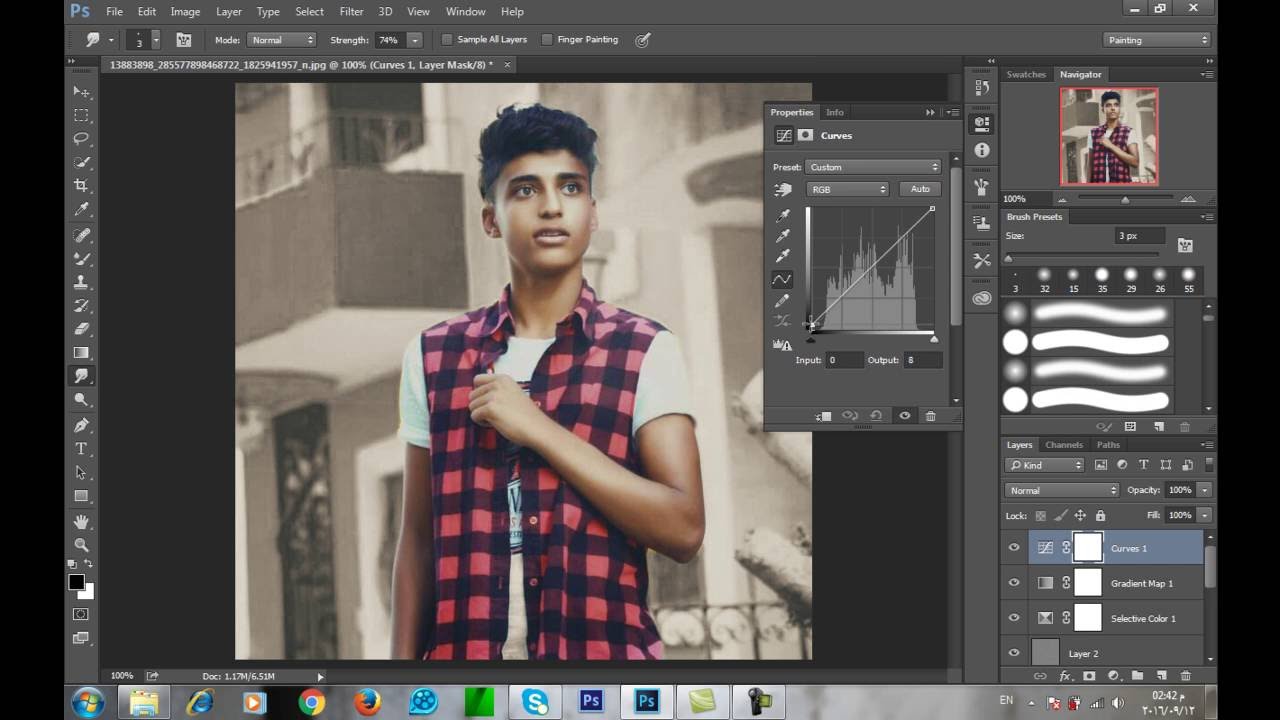
Task: Delete the adjustment layer via Properties trash icon
Action: point(930,416)
